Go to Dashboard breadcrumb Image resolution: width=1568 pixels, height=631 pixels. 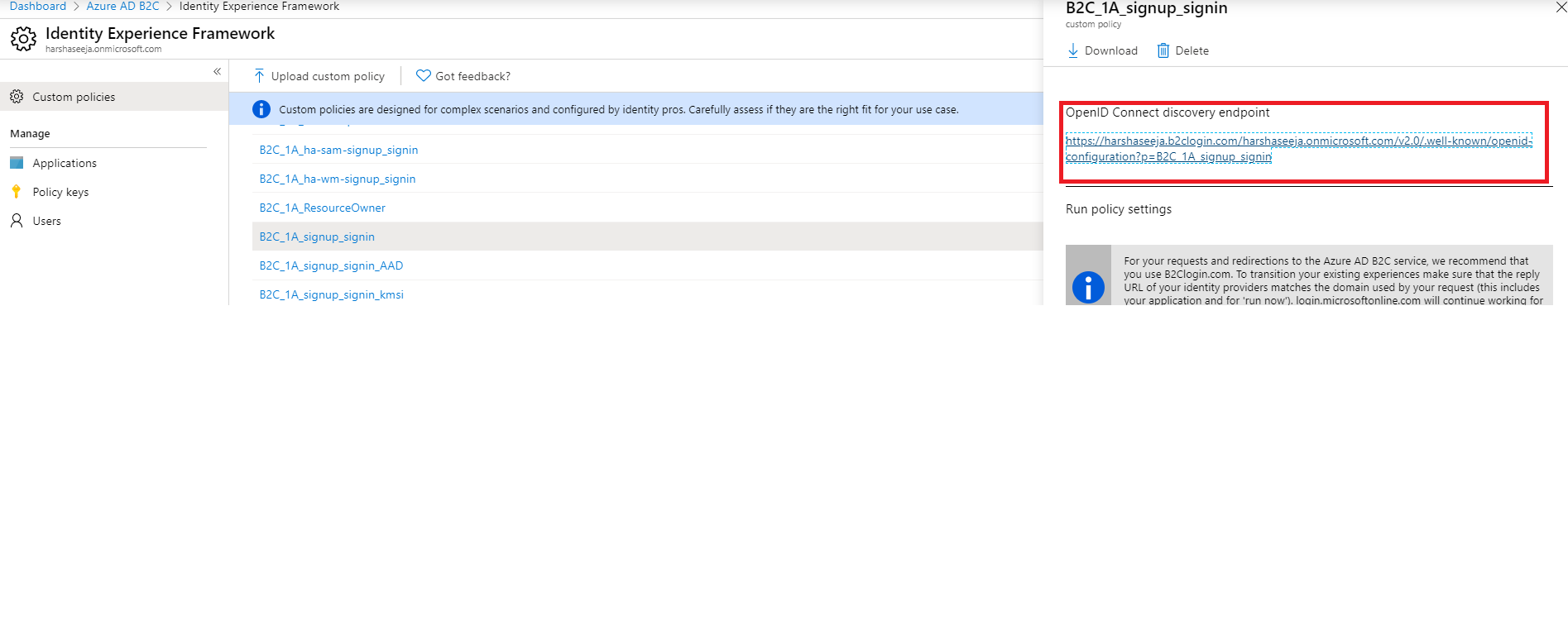(x=38, y=6)
